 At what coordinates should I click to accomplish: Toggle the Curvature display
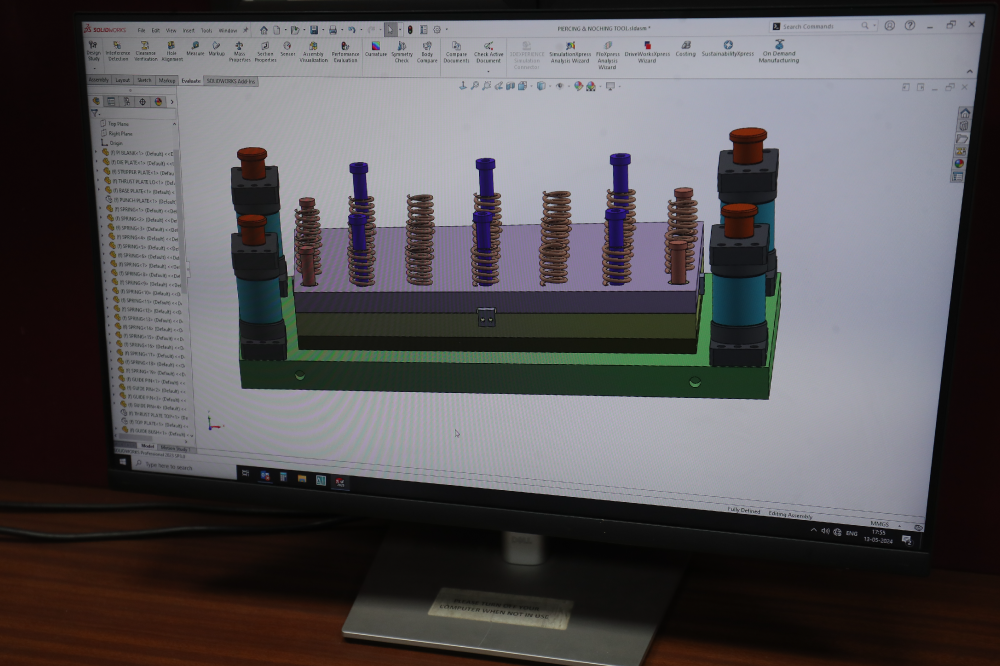pyautogui.click(x=375, y=49)
